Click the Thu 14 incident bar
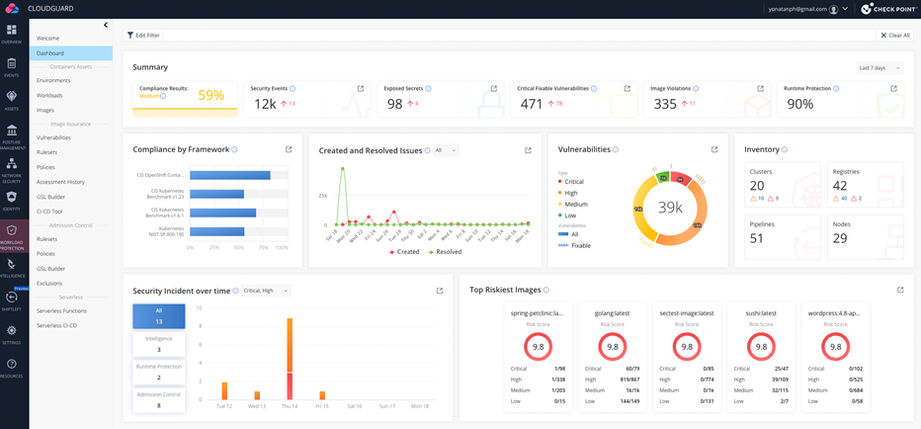921x429 pixels. click(x=290, y=358)
